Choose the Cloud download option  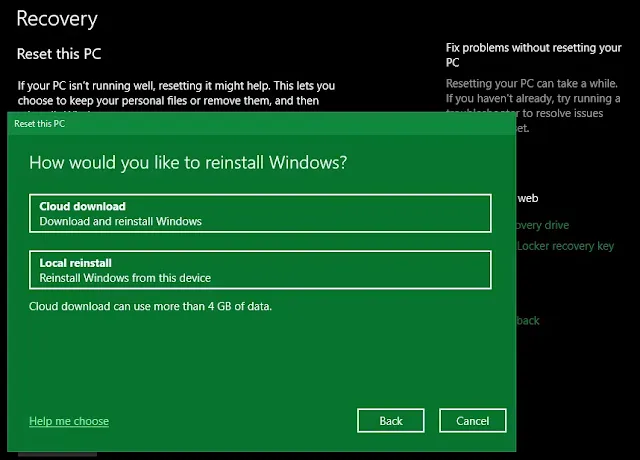point(260,213)
